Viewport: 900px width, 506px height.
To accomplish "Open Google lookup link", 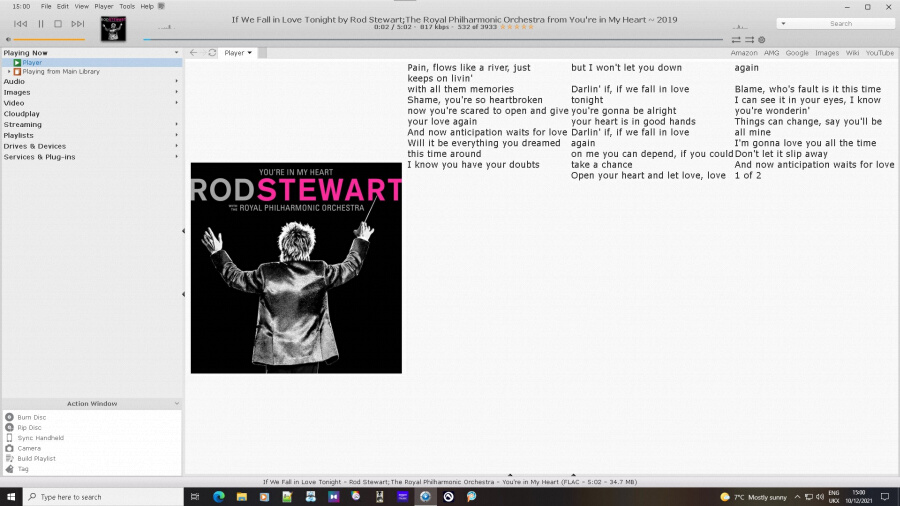I will 797,53.
